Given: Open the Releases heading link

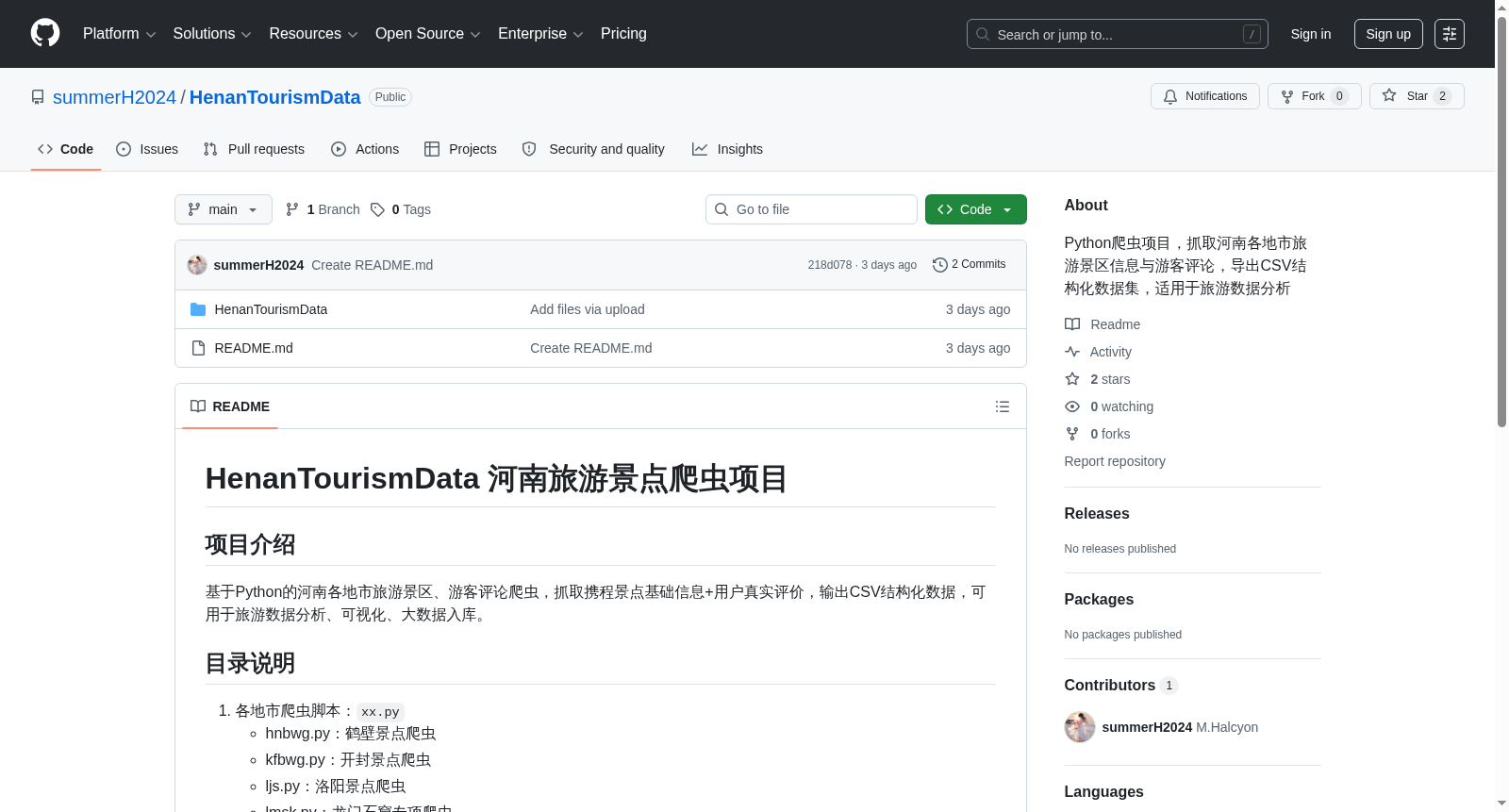Looking at the screenshot, I should tap(1097, 513).
